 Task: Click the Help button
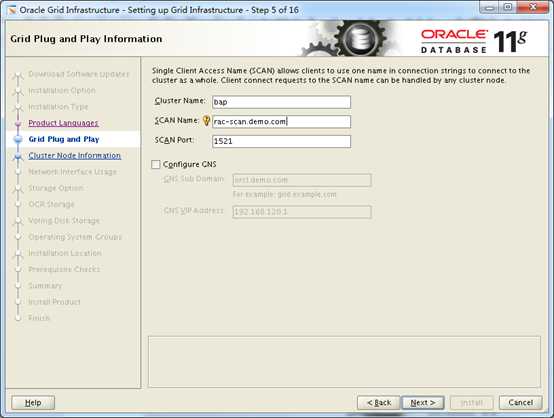(33, 403)
